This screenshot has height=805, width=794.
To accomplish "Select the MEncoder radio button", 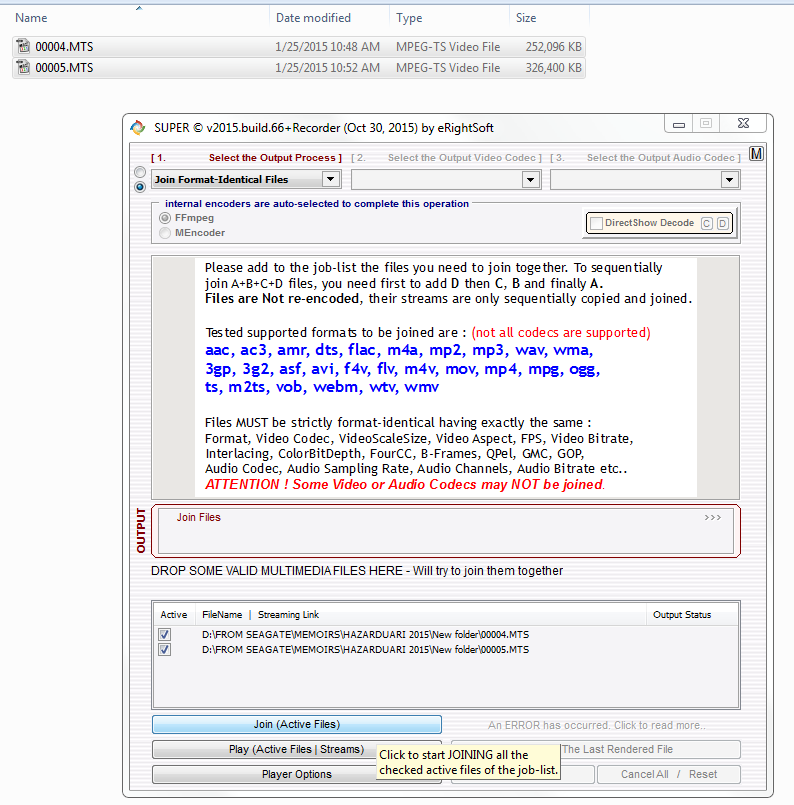I will [x=166, y=233].
